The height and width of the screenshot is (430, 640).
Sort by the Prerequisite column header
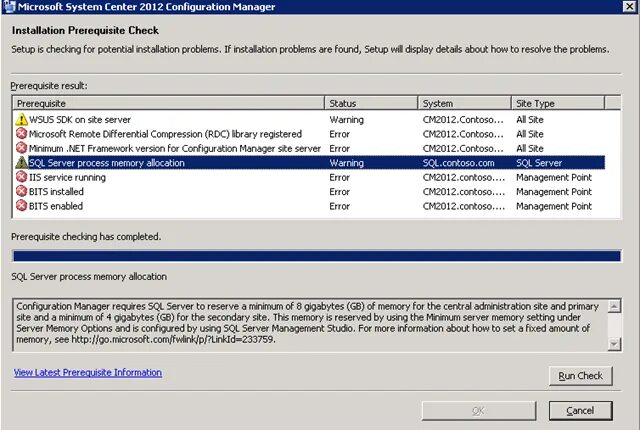tap(169, 103)
